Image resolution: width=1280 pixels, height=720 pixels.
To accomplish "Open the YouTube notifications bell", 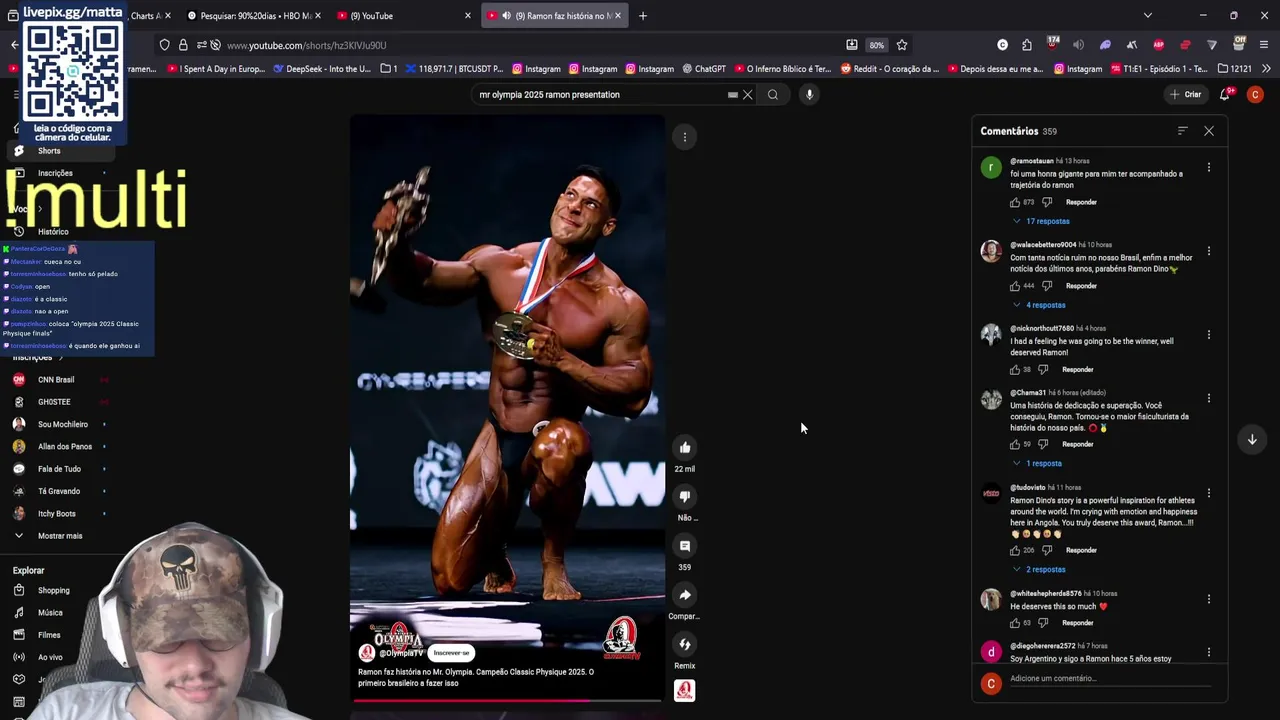I will pyautogui.click(x=1225, y=94).
